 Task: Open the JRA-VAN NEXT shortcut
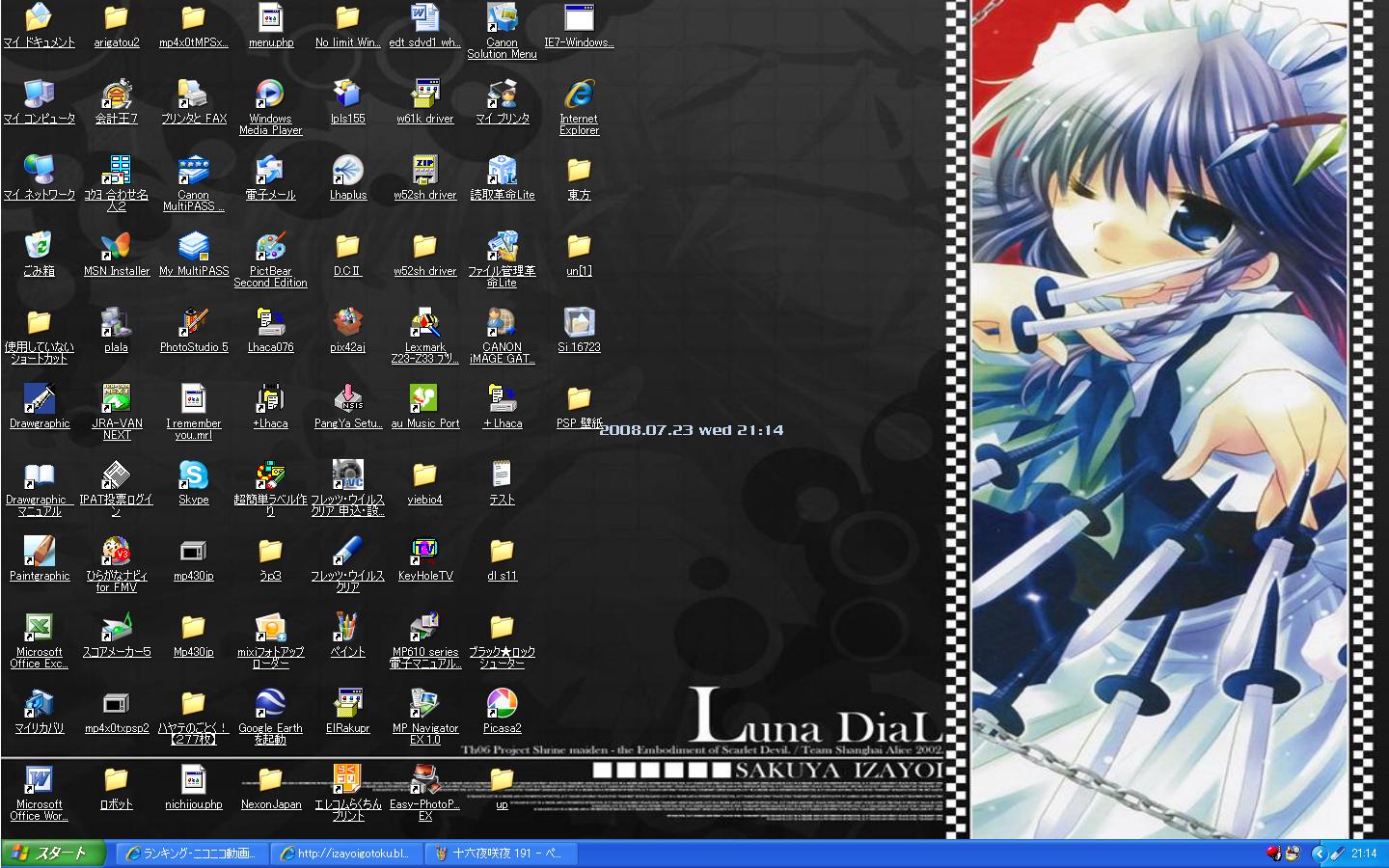pyautogui.click(x=116, y=398)
